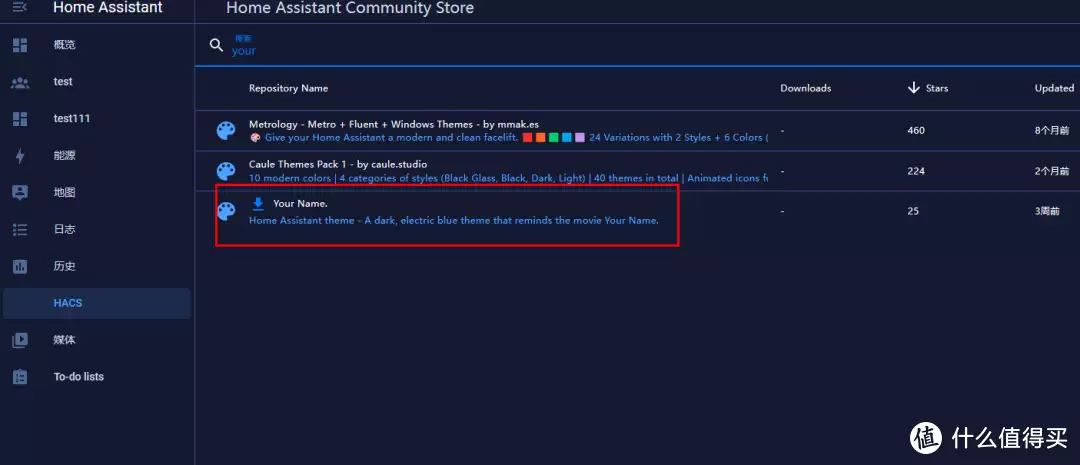Click the Caule description '10 modern colors'
1080x465 pixels.
click(x=508, y=178)
